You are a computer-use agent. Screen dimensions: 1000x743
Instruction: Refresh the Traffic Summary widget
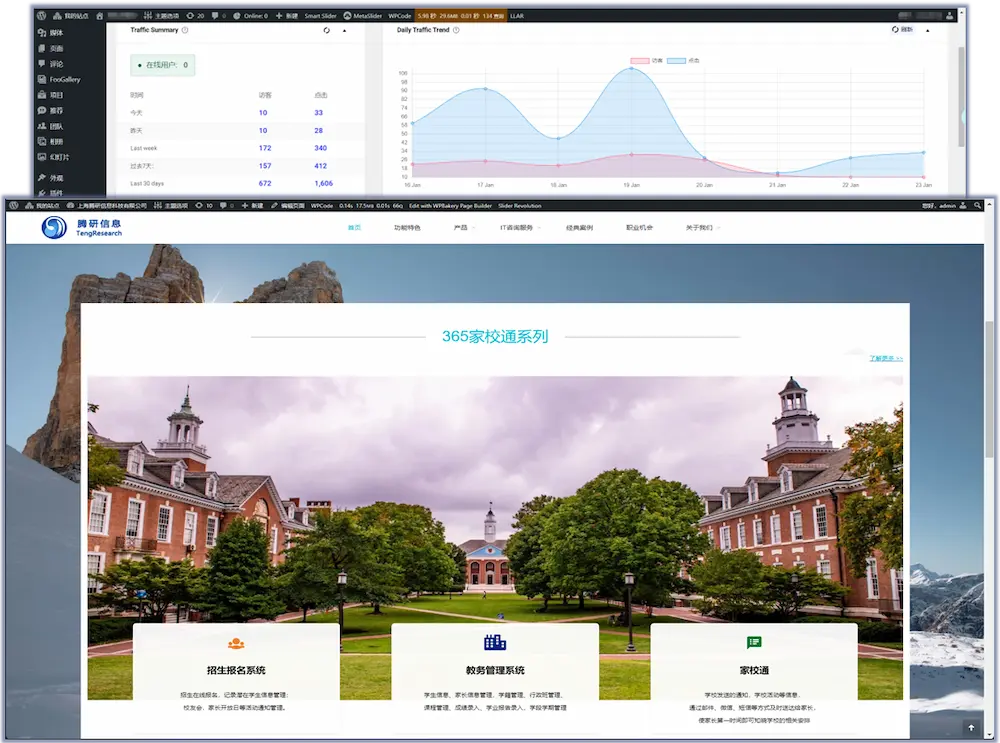pyautogui.click(x=326, y=30)
